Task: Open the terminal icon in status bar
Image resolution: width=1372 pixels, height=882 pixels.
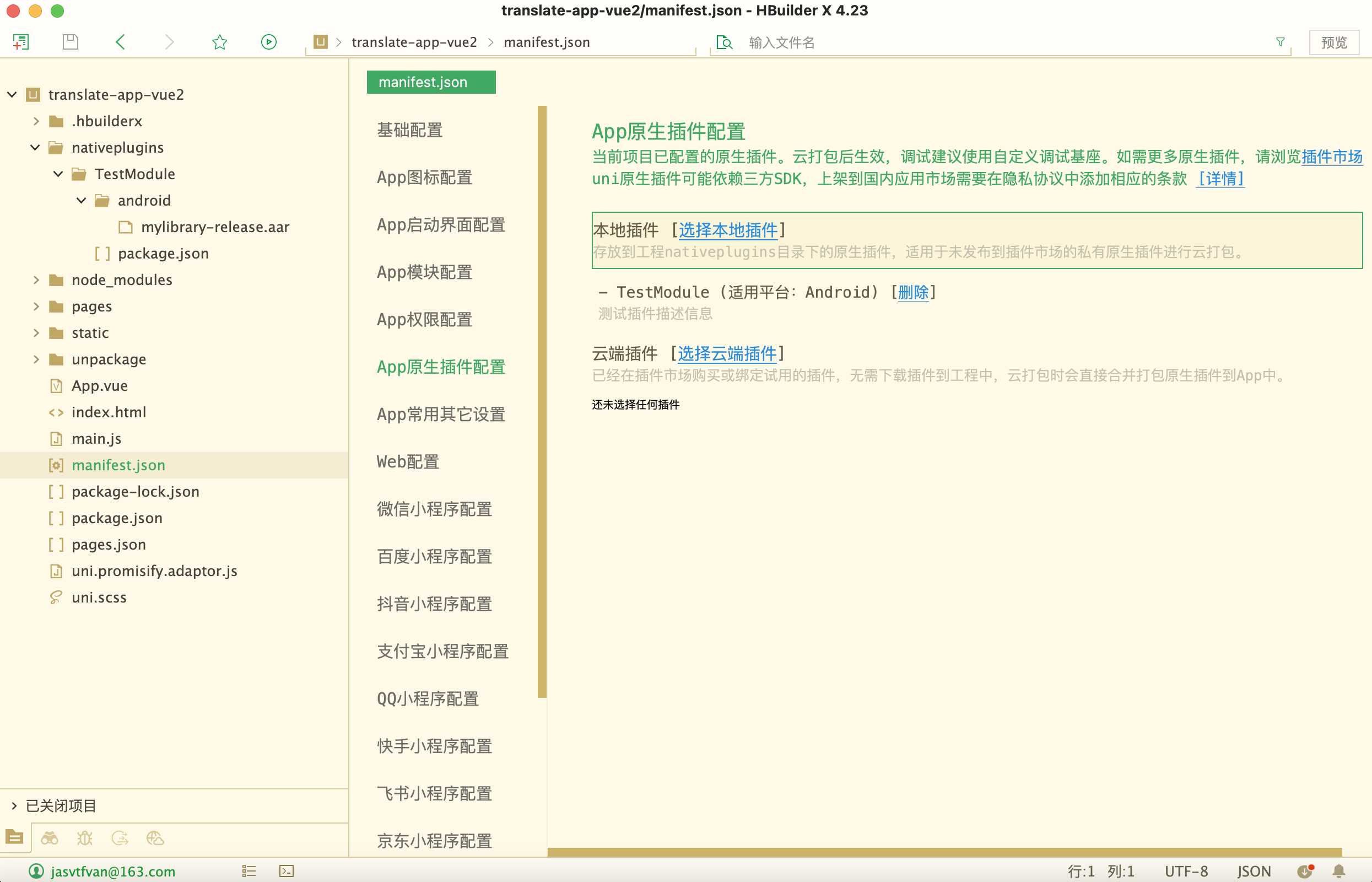Action: point(286,871)
